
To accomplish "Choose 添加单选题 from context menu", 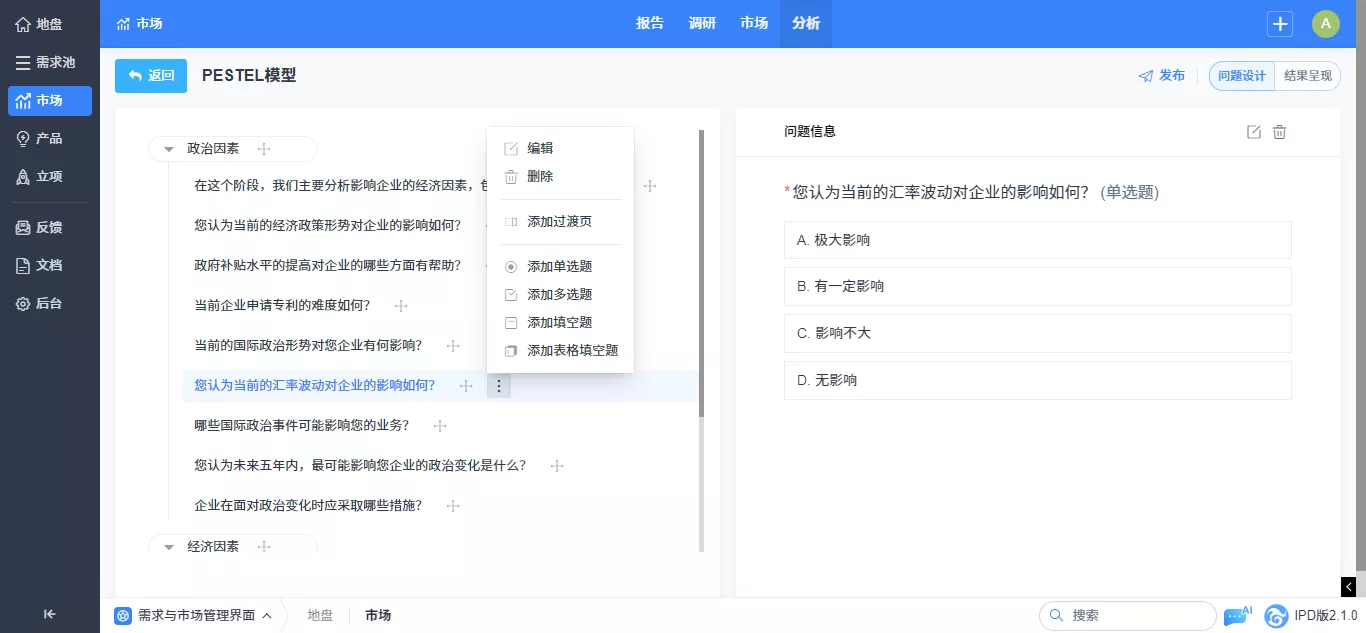I will pos(560,267).
